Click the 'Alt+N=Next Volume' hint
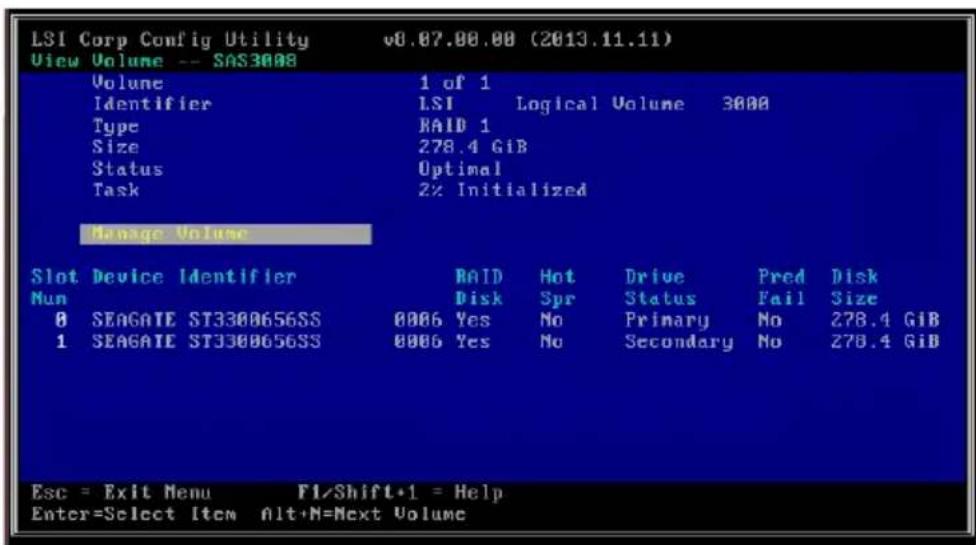 (364, 515)
